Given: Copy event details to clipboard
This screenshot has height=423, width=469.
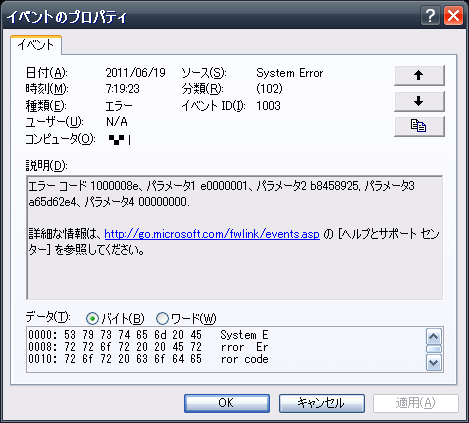Looking at the screenshot, I should [419, 126].
